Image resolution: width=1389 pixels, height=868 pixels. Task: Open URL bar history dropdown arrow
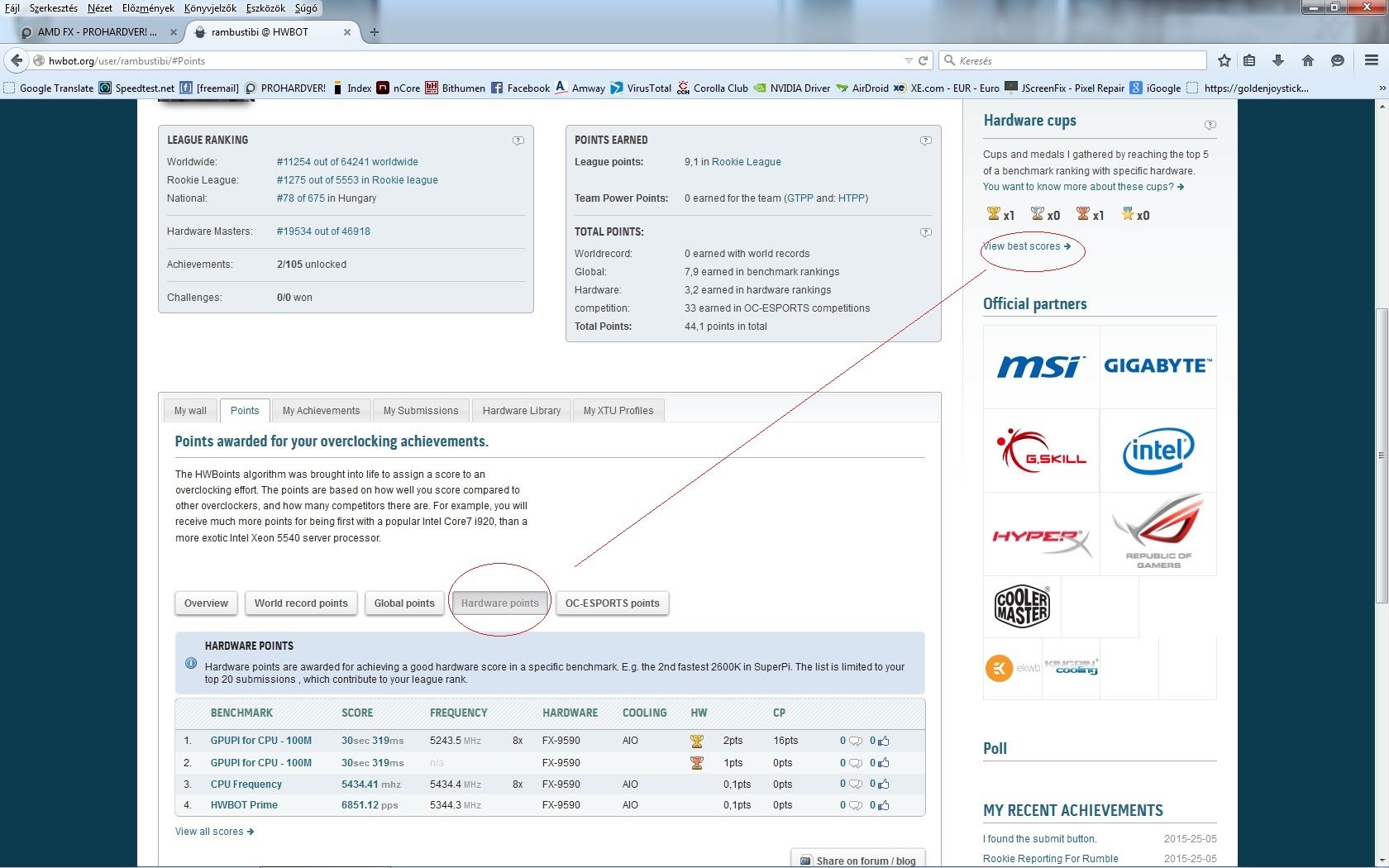coord(908,60)
